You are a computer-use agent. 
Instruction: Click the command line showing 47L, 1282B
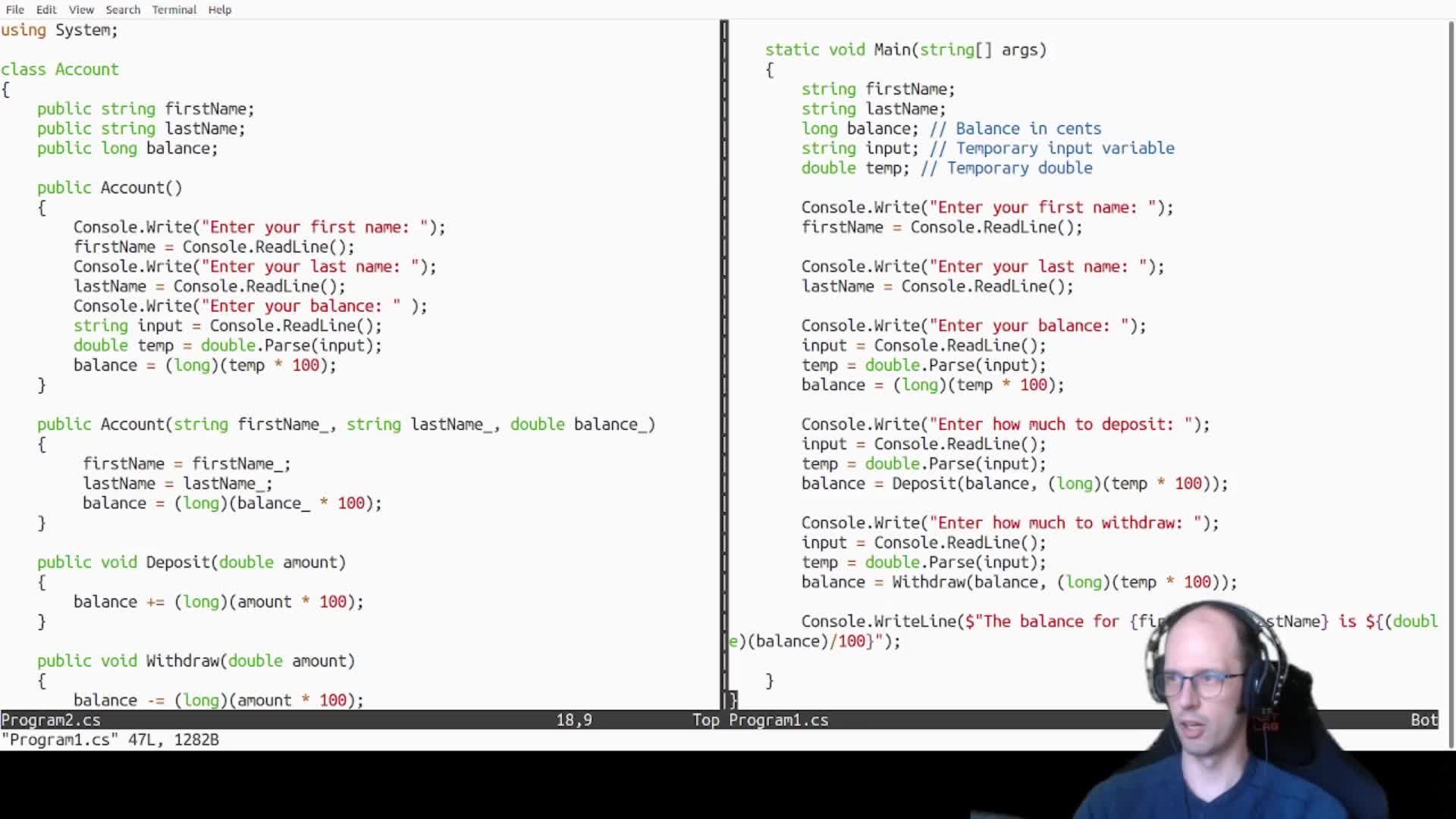(110, 739)
